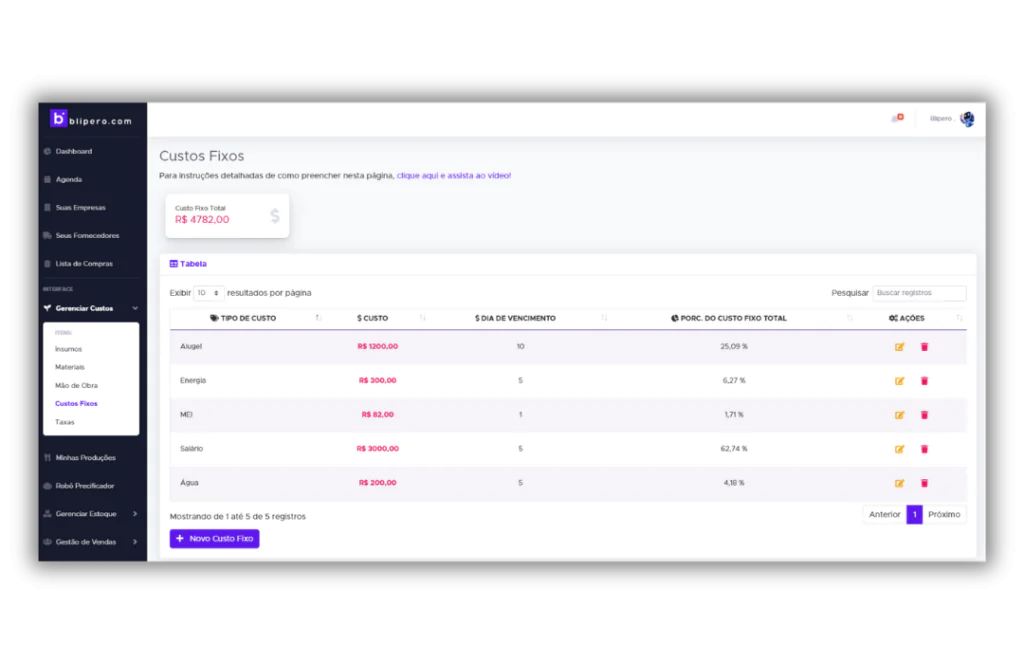Click the Blipero user avatar
The height and width of the screenshot is (664, 1024).
pos(967,119)
